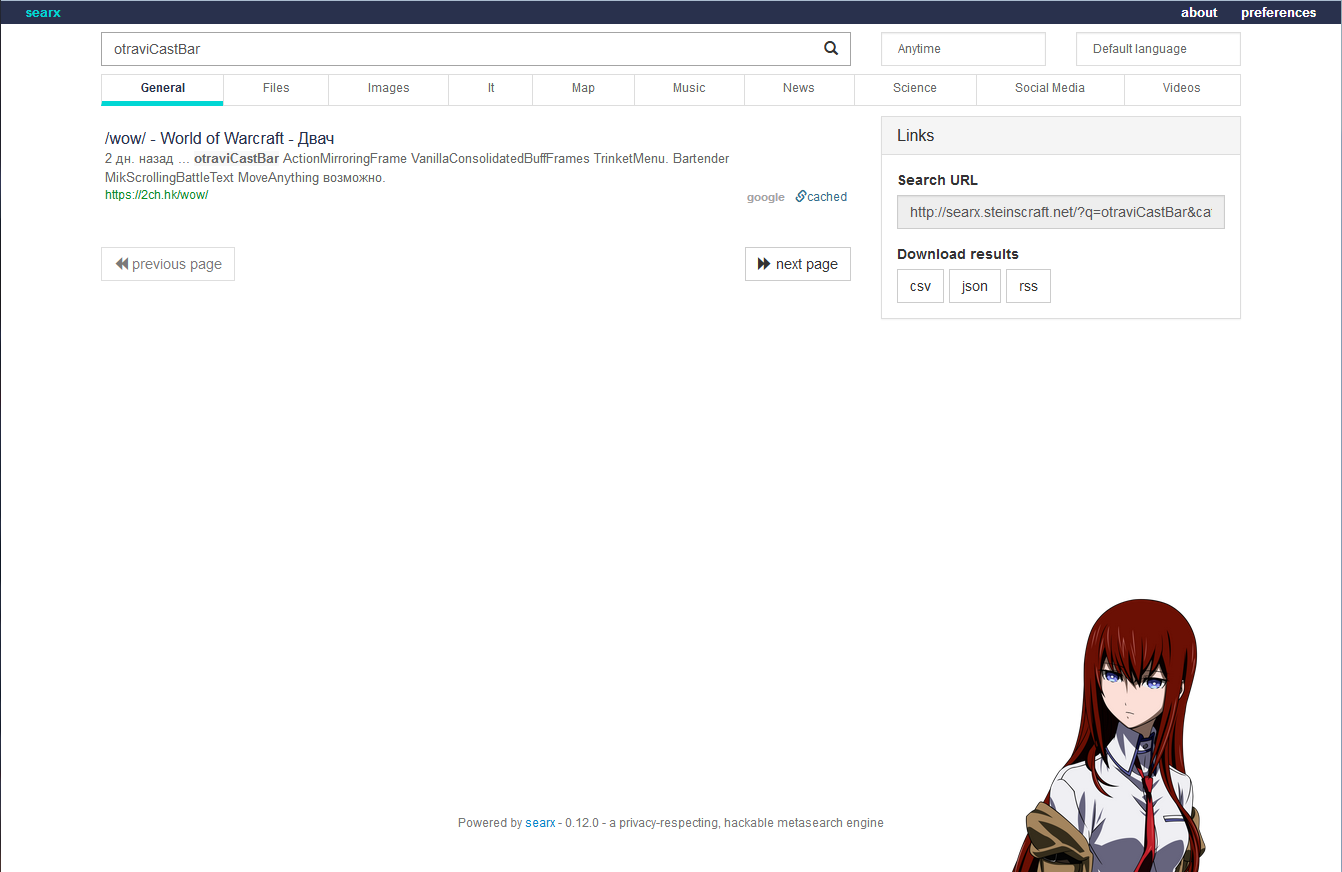1342x872 pixels.
Task: Open the preferences page
Action: coord(1278,13)
